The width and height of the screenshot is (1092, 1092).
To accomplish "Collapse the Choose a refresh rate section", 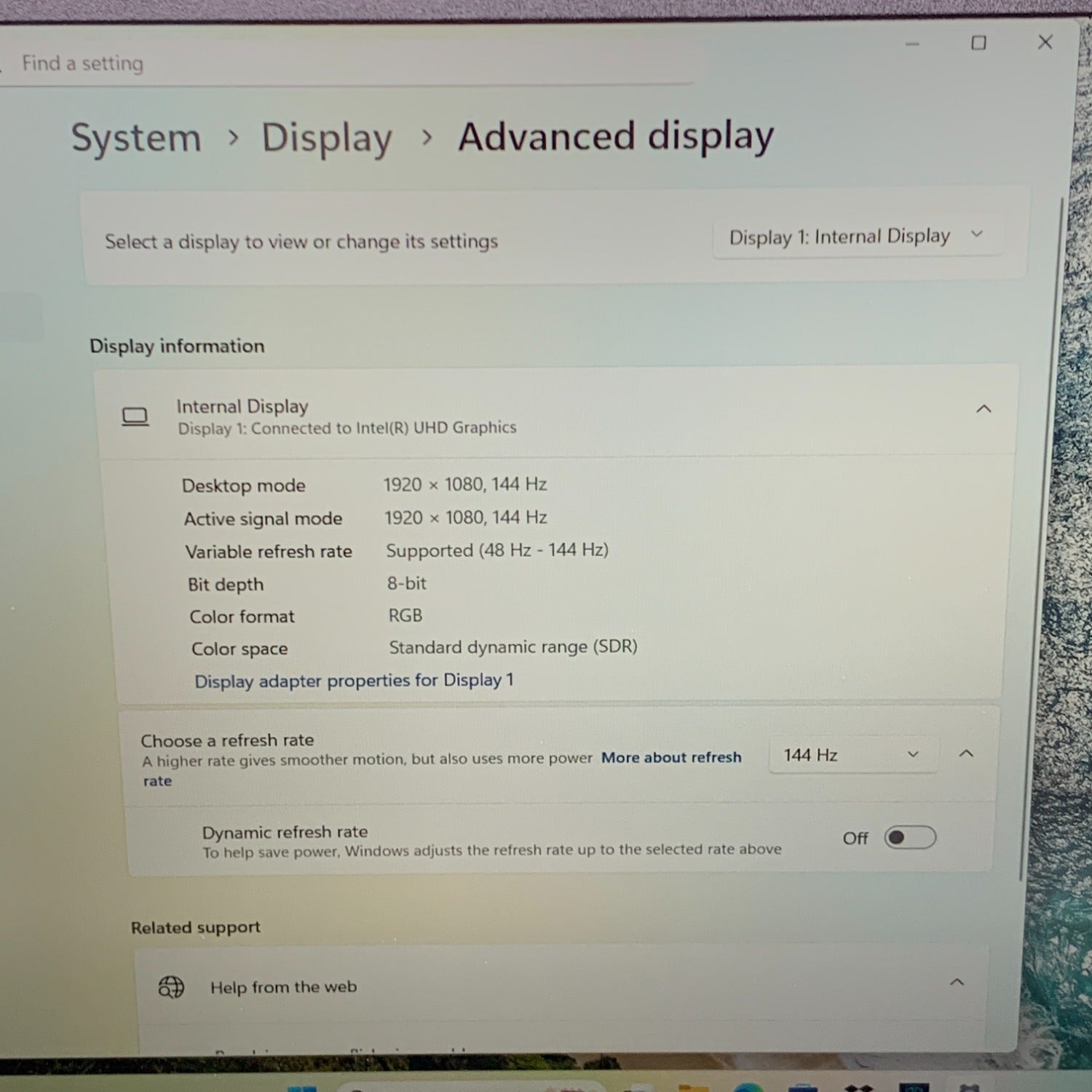I will coord(966,753).
